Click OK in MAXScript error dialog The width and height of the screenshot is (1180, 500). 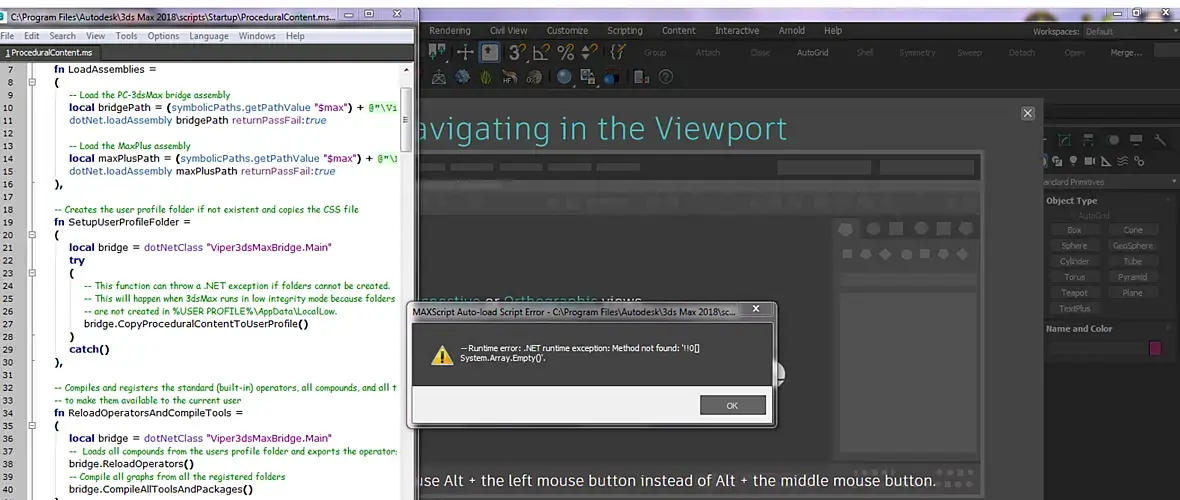(732, 405)
